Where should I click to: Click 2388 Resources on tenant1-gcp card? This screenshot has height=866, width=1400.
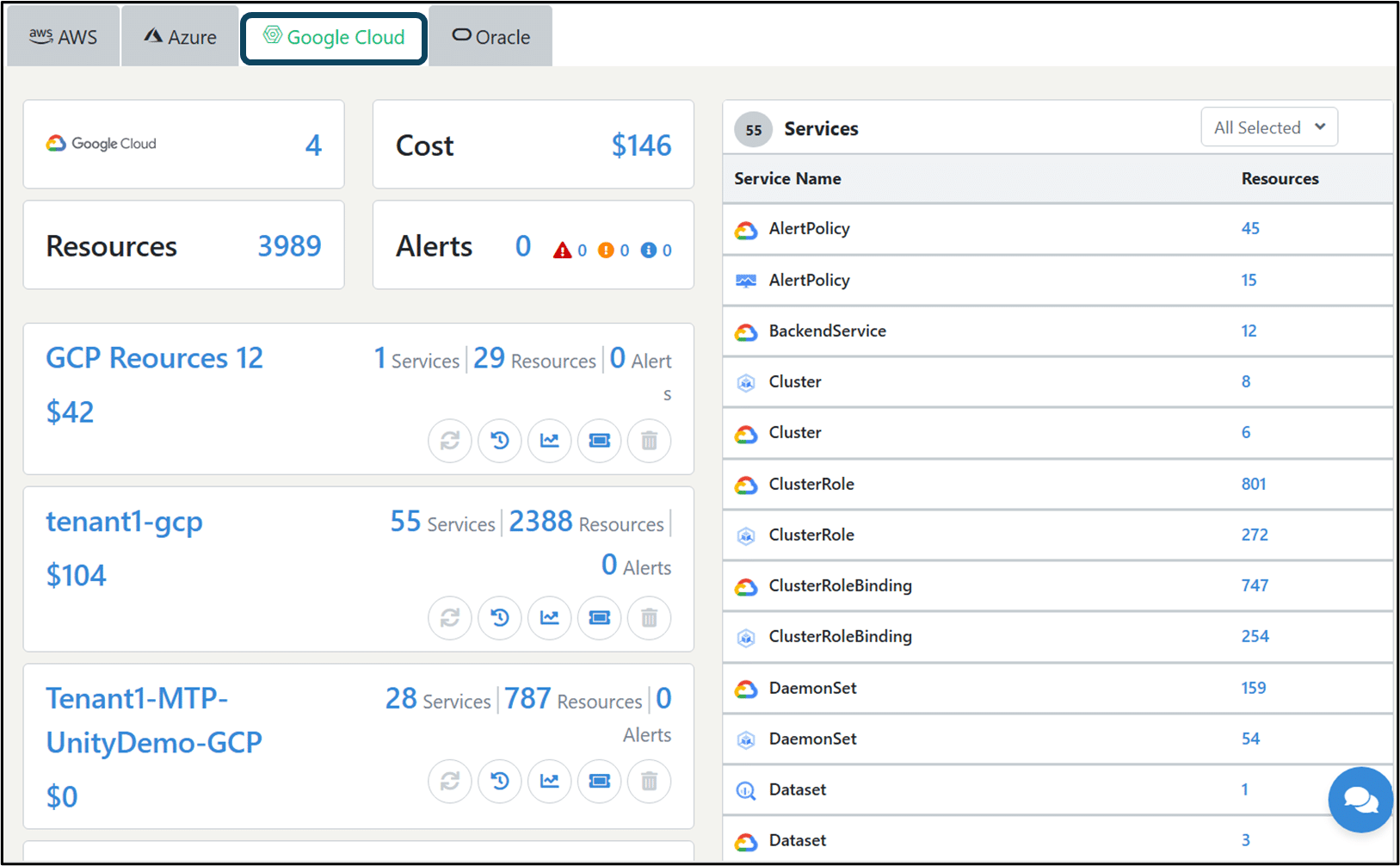(586, 522)
